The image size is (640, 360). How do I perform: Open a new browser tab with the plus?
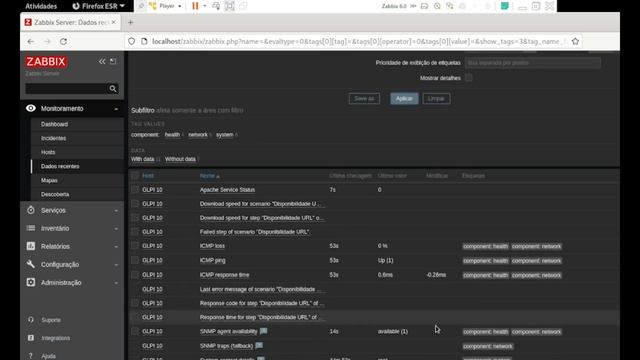pyautogui.click(x=130, y=22)
